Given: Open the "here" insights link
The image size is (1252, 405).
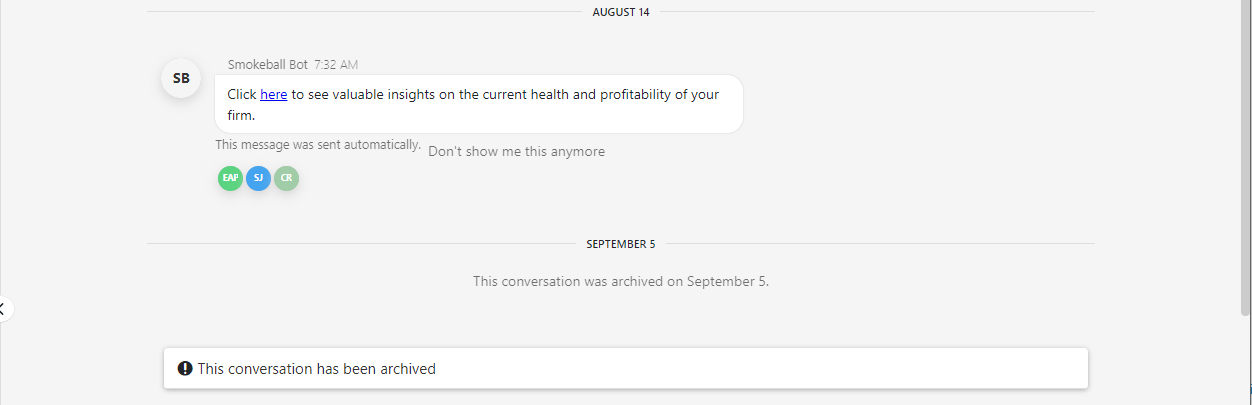Looking at the screenshot, I should (274, 94).
